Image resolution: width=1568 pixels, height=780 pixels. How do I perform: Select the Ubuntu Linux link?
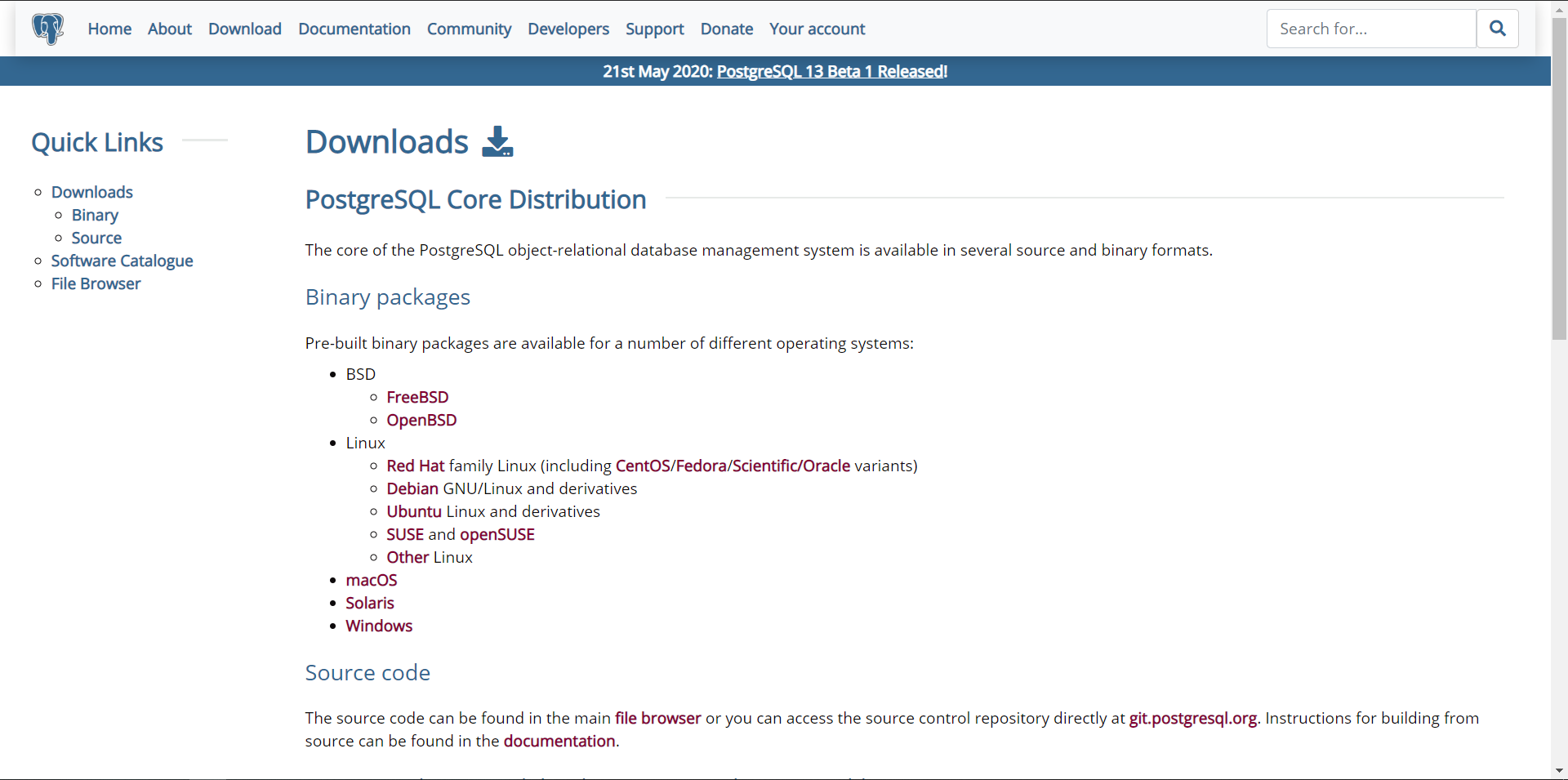pyautogui.click(x=412, y=511)
